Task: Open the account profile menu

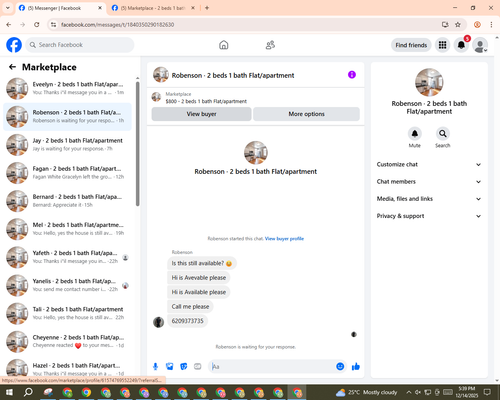Action: (x=480, y=45)
